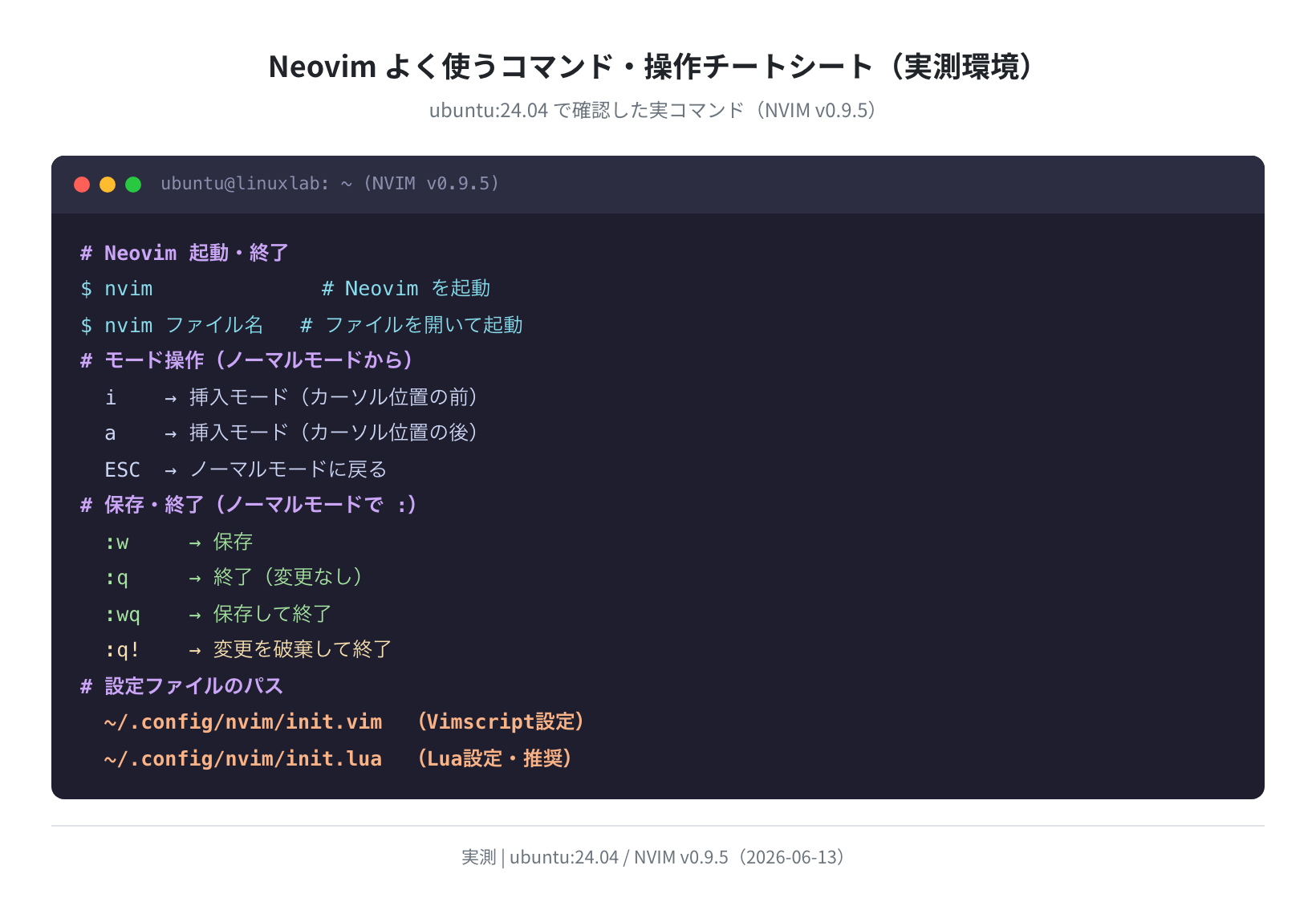
Task: Click the heading '# 保存・終了（ノーマルモードで :）'
Action: [x=249, y=505]
